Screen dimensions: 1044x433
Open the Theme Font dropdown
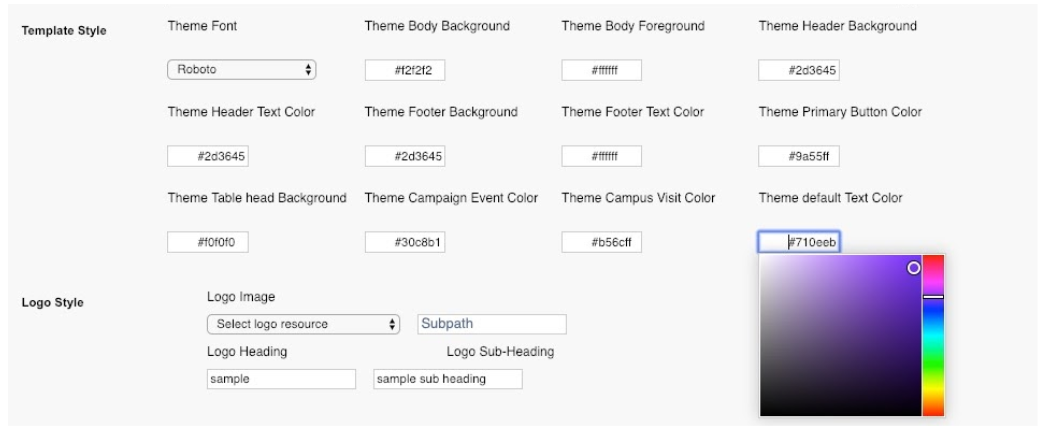click(241, 70)
